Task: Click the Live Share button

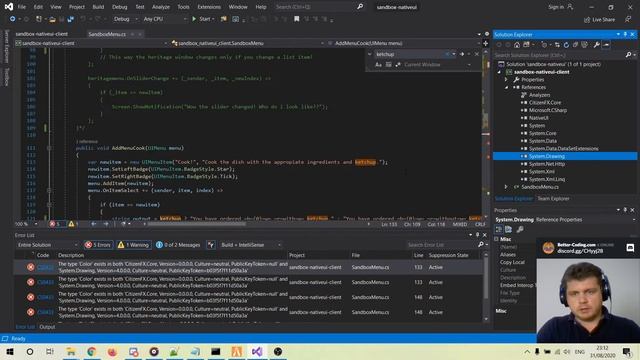Action: [x=599, y=19]
